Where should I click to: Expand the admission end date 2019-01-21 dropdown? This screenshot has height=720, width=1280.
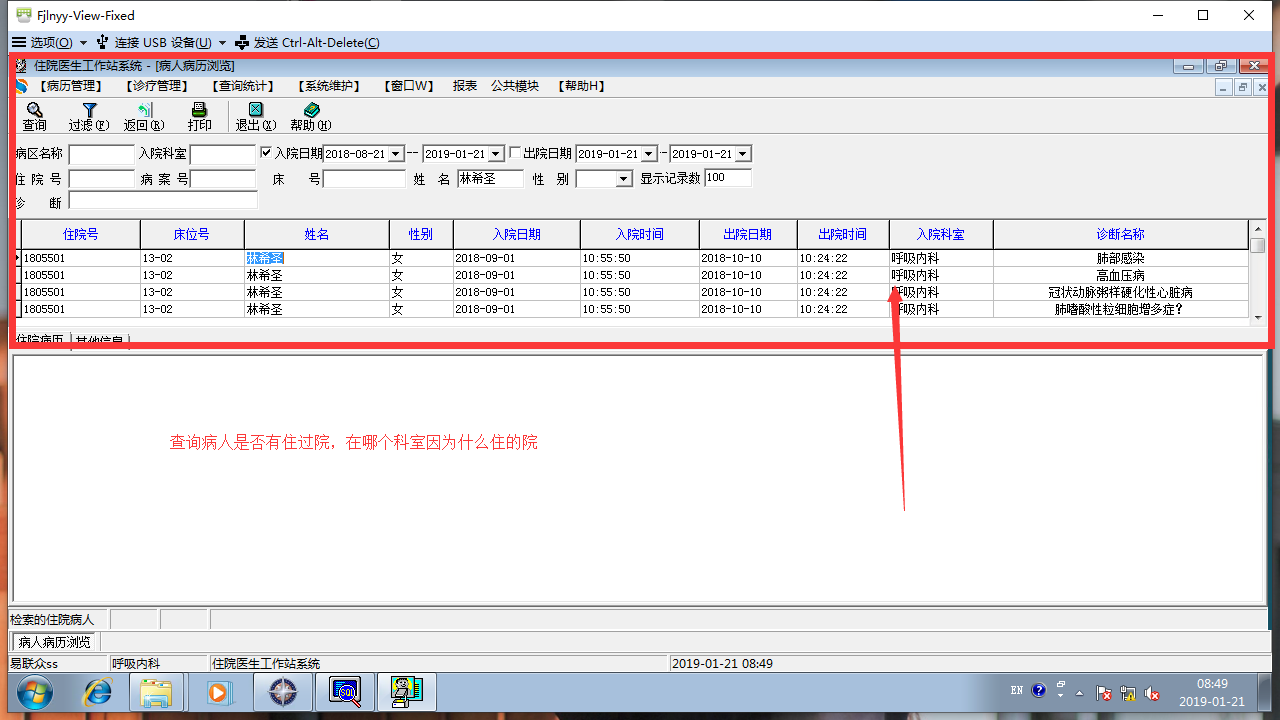[496, 154]
